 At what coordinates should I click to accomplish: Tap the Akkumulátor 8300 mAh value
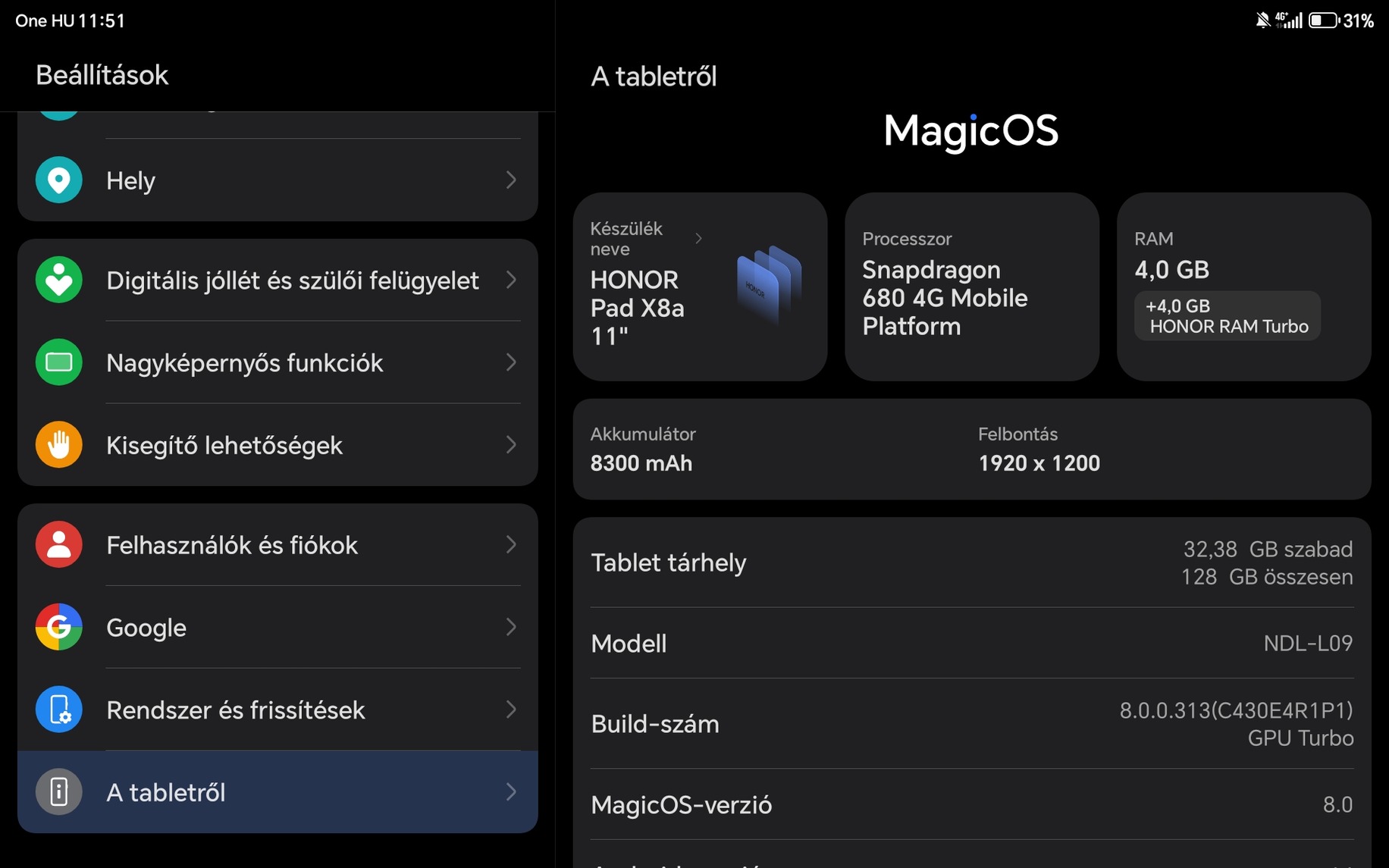click(x=641, y=463)
